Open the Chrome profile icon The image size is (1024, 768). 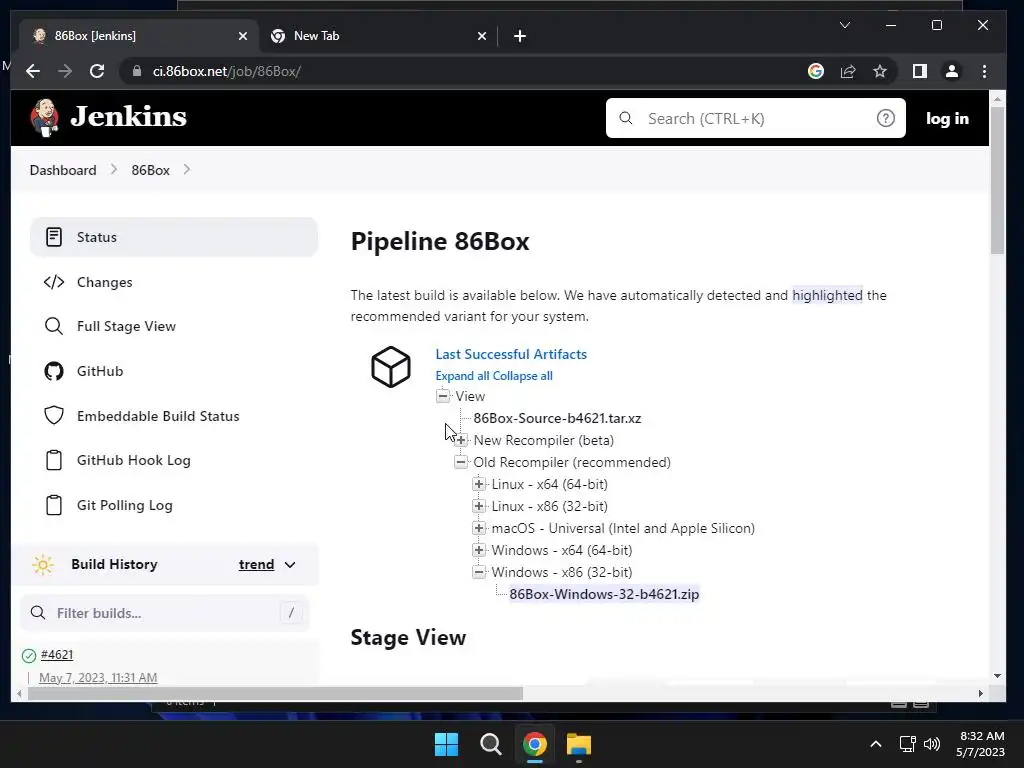click(x=952, y=71)
